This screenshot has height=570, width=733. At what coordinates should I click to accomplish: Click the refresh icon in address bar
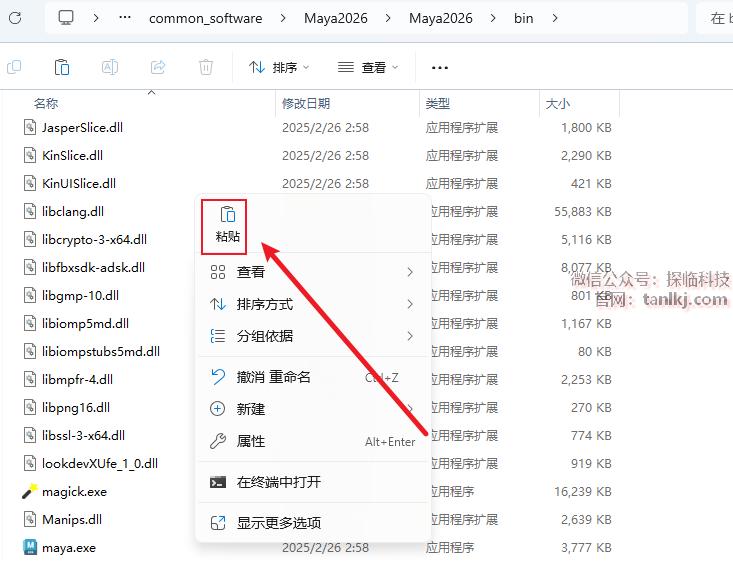pyautogui.click(x=15, y=18)
